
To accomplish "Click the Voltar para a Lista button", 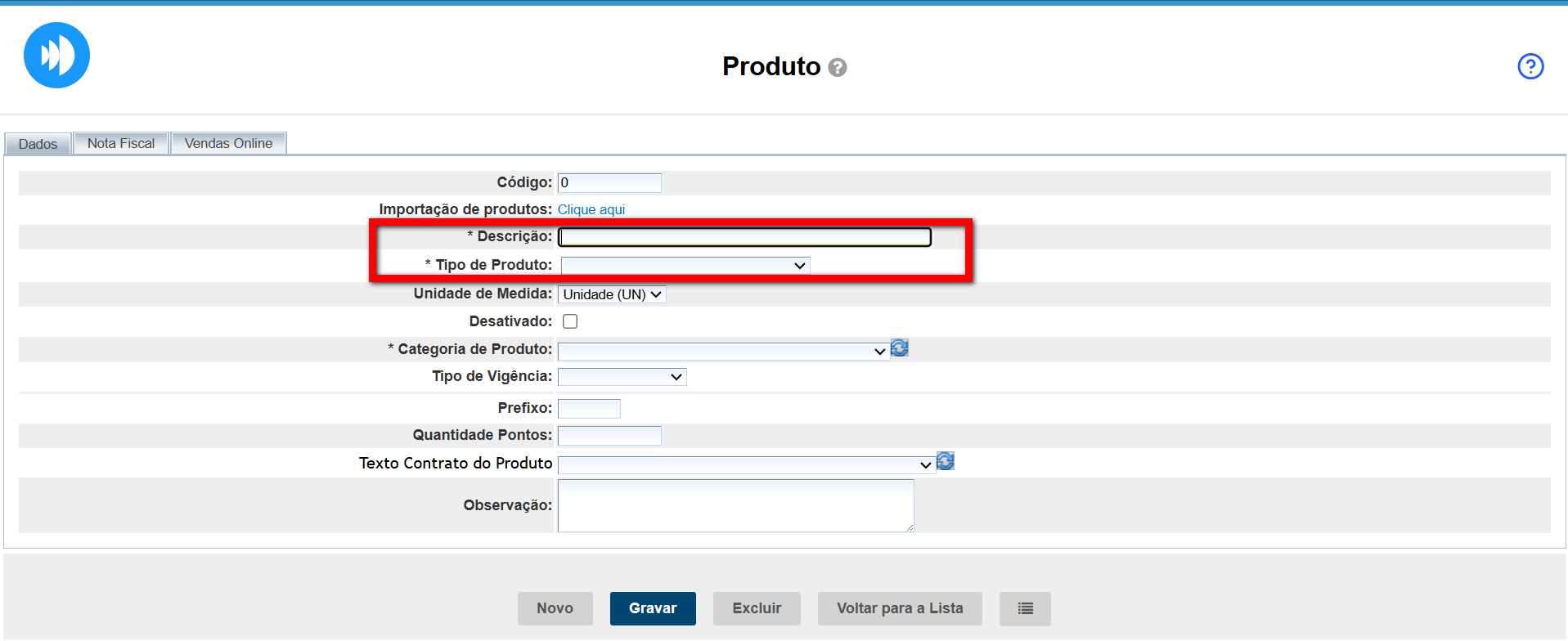I will click(x=899, y=608).
